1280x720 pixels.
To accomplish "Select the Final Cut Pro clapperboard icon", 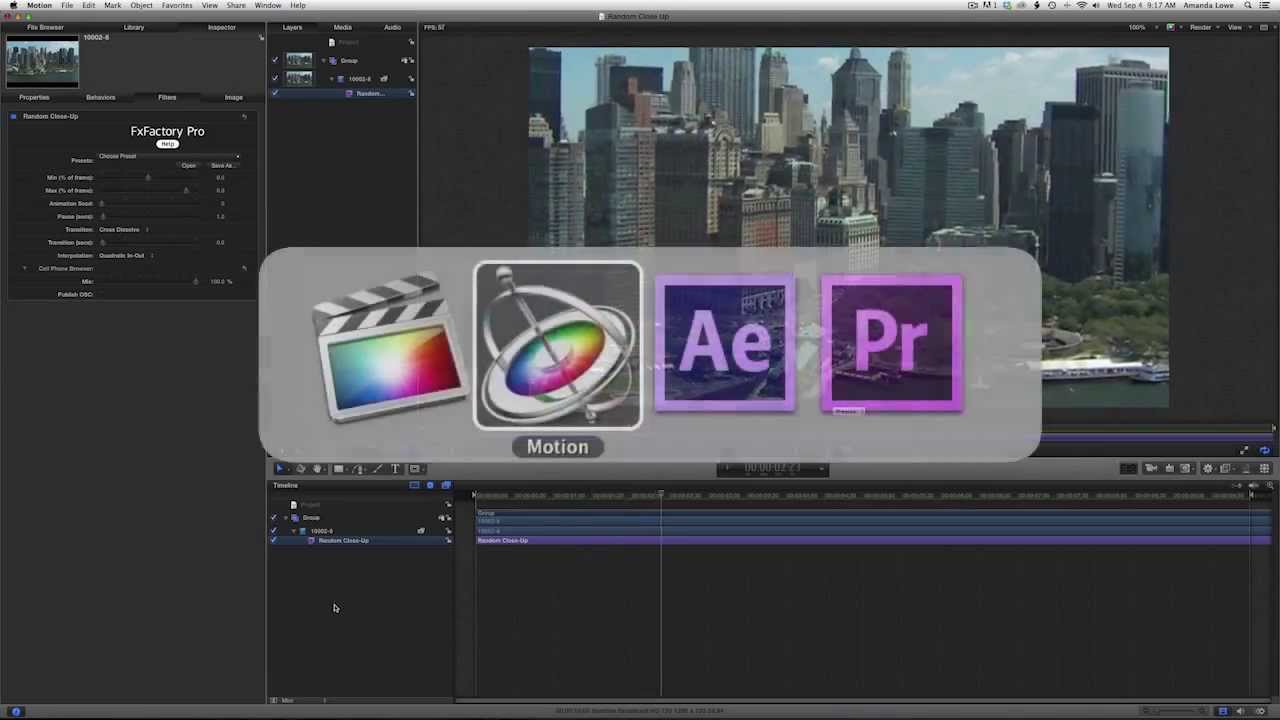I will 388,346.
